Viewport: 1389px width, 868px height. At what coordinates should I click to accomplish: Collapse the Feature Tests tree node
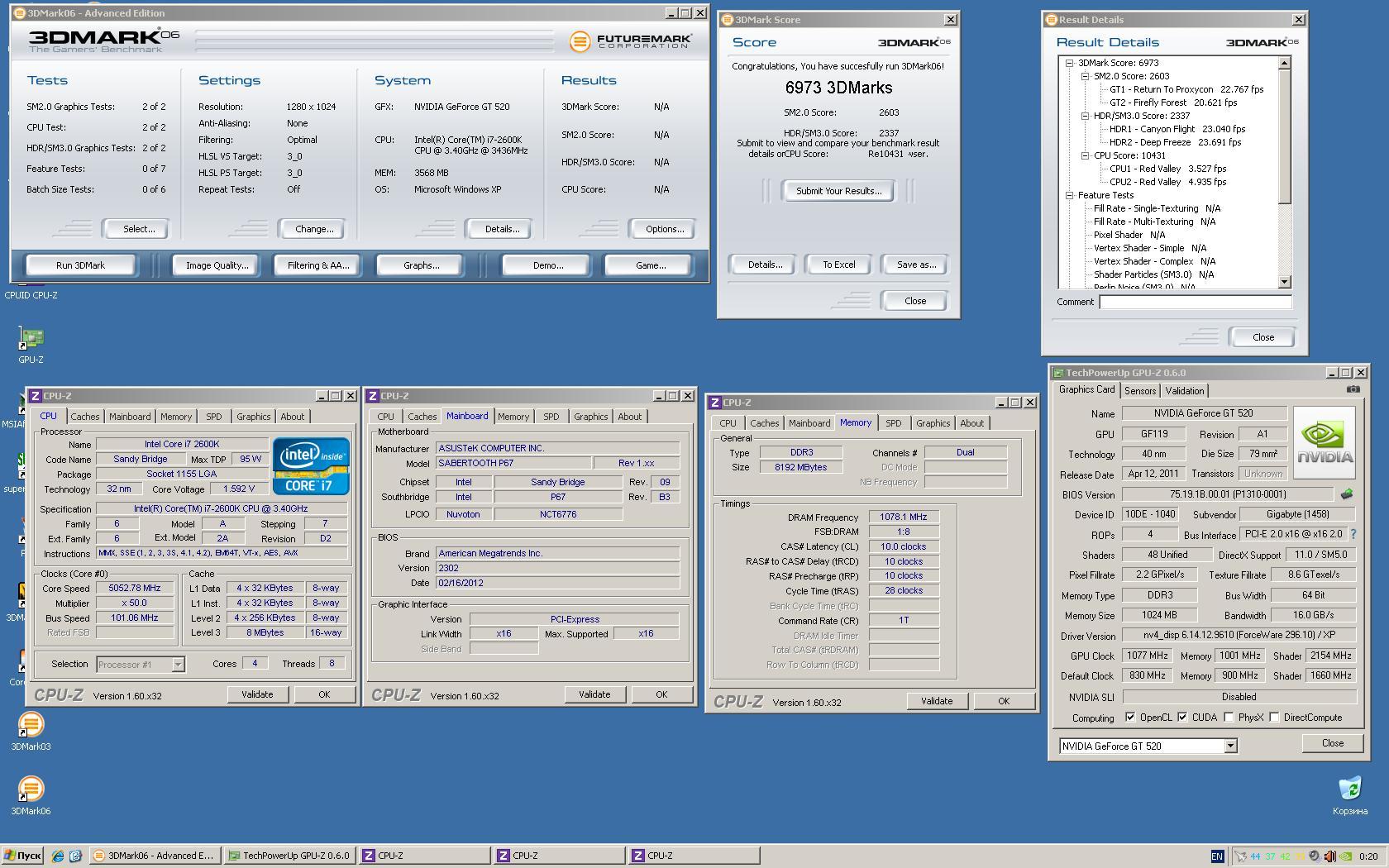(1069, 195)
